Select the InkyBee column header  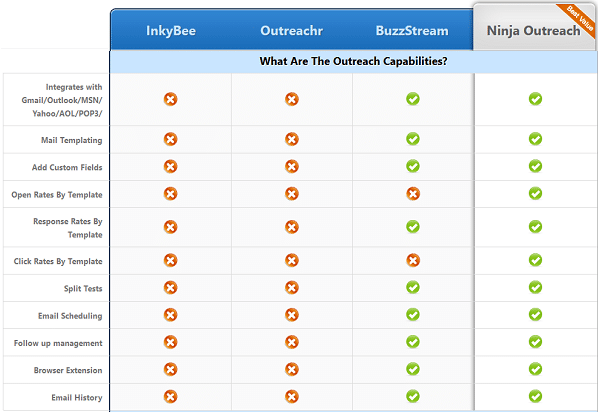(171, 31)
